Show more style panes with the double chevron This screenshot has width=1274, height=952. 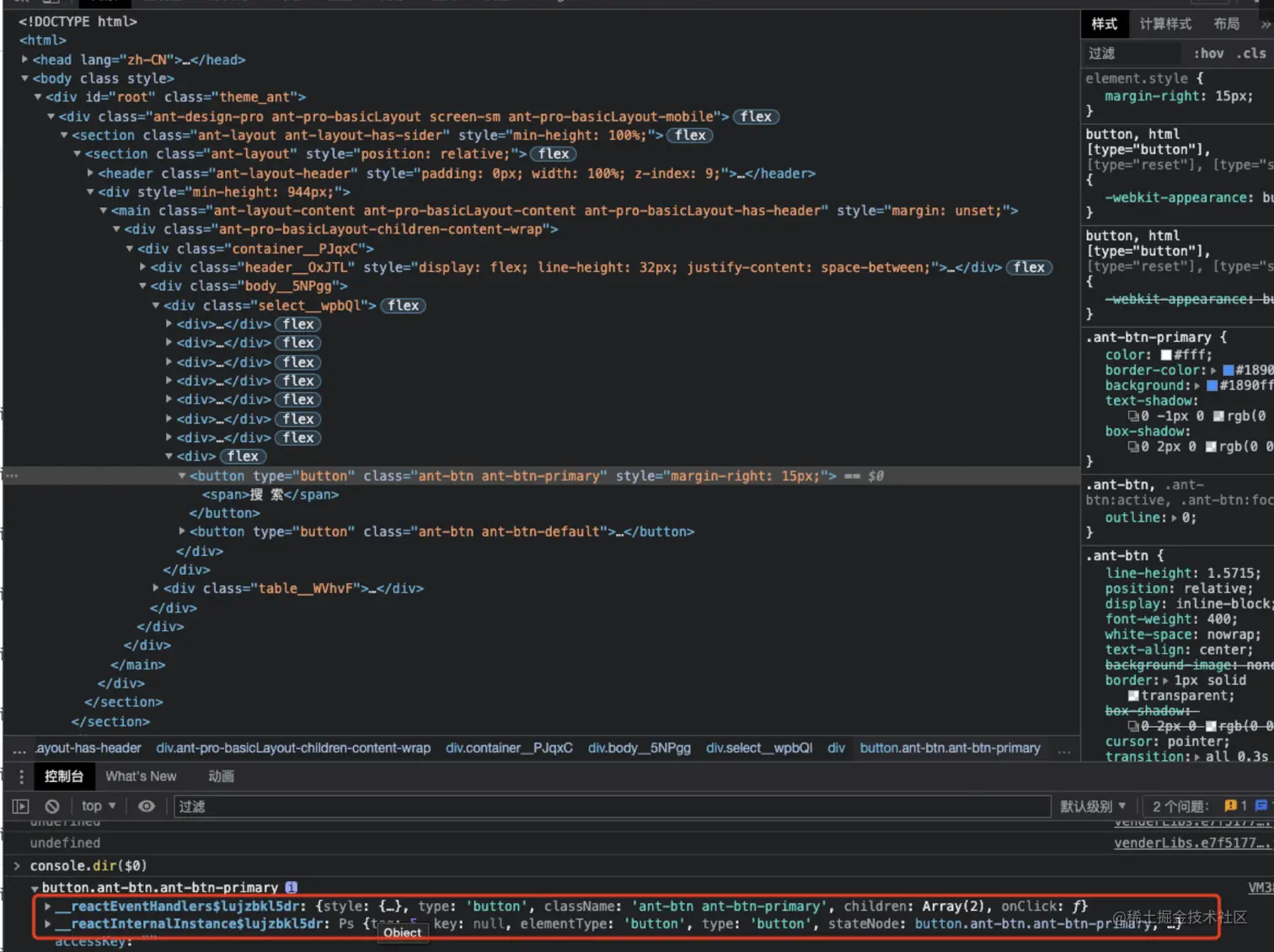(x=1265, y=24)
